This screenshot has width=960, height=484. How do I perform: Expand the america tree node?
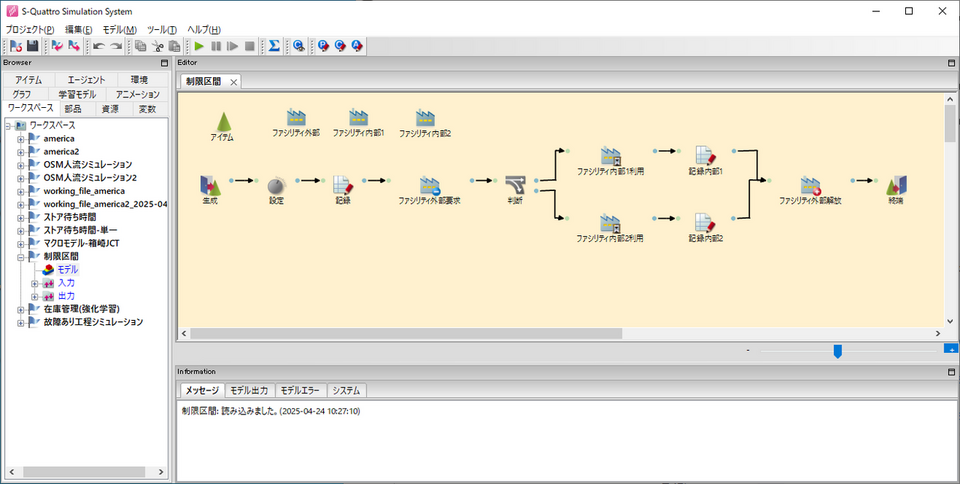[20, 139]
